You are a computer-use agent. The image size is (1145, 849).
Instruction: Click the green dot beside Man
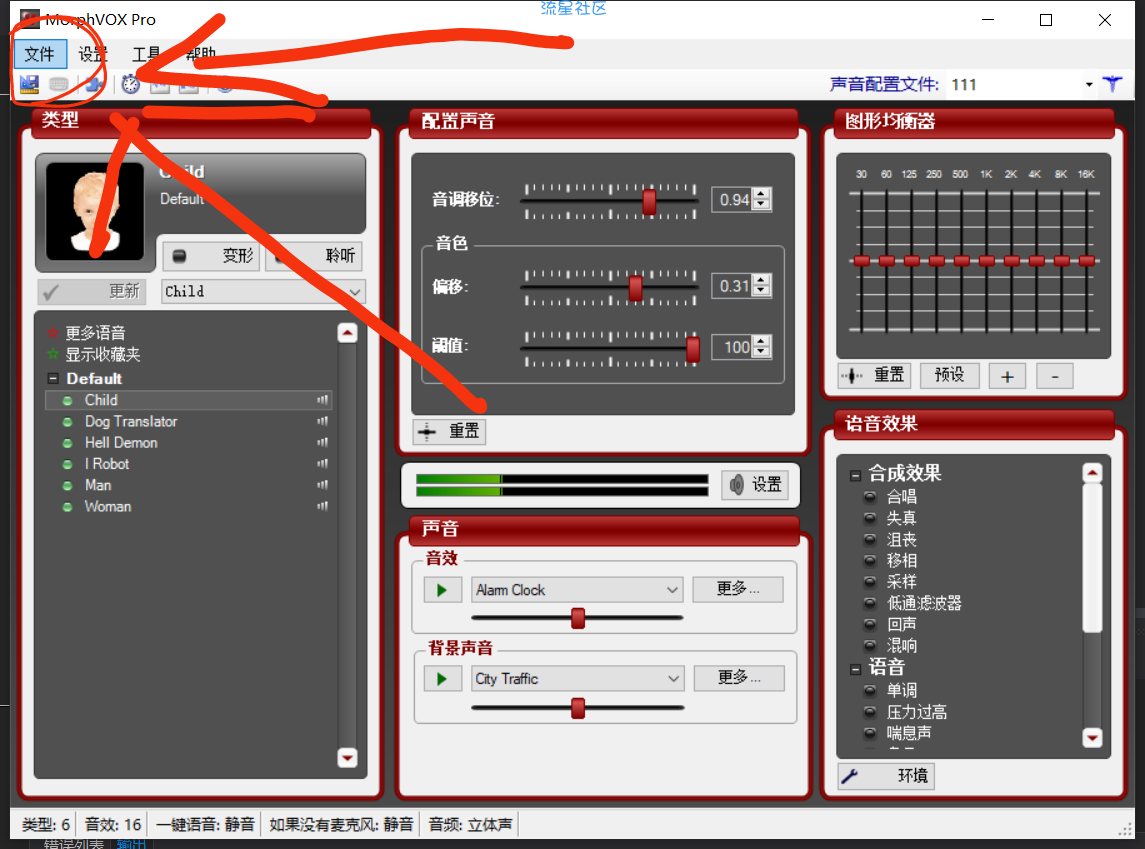(x=68, y=485)
